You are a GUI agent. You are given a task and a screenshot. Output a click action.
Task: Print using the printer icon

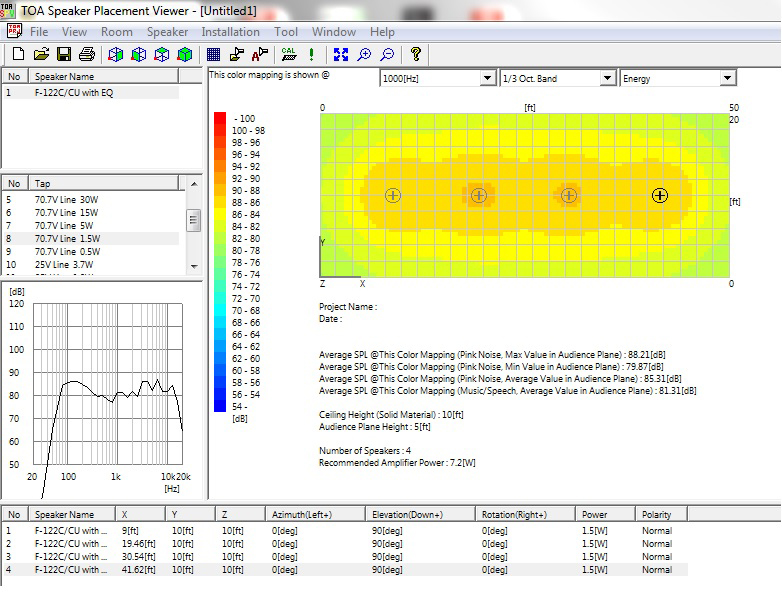click(87, 54)
